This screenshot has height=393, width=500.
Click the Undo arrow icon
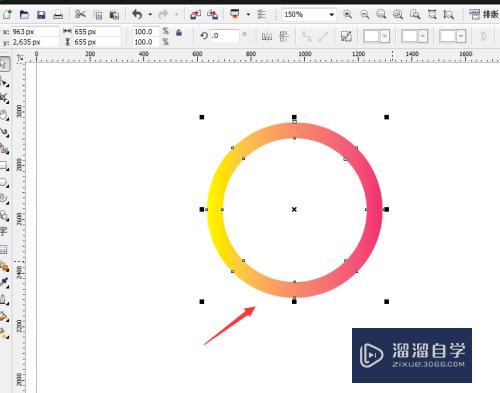(x=137, y=14)
